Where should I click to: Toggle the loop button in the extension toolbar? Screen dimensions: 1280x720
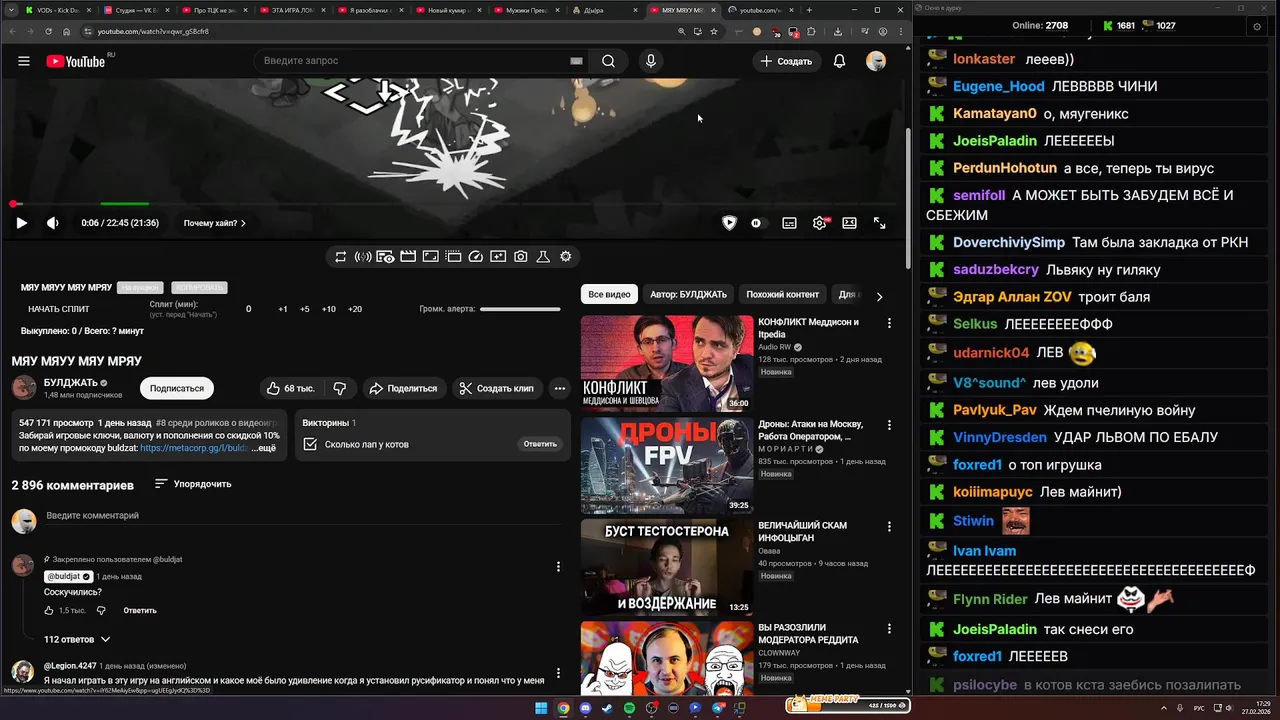(x=340, y=257)
